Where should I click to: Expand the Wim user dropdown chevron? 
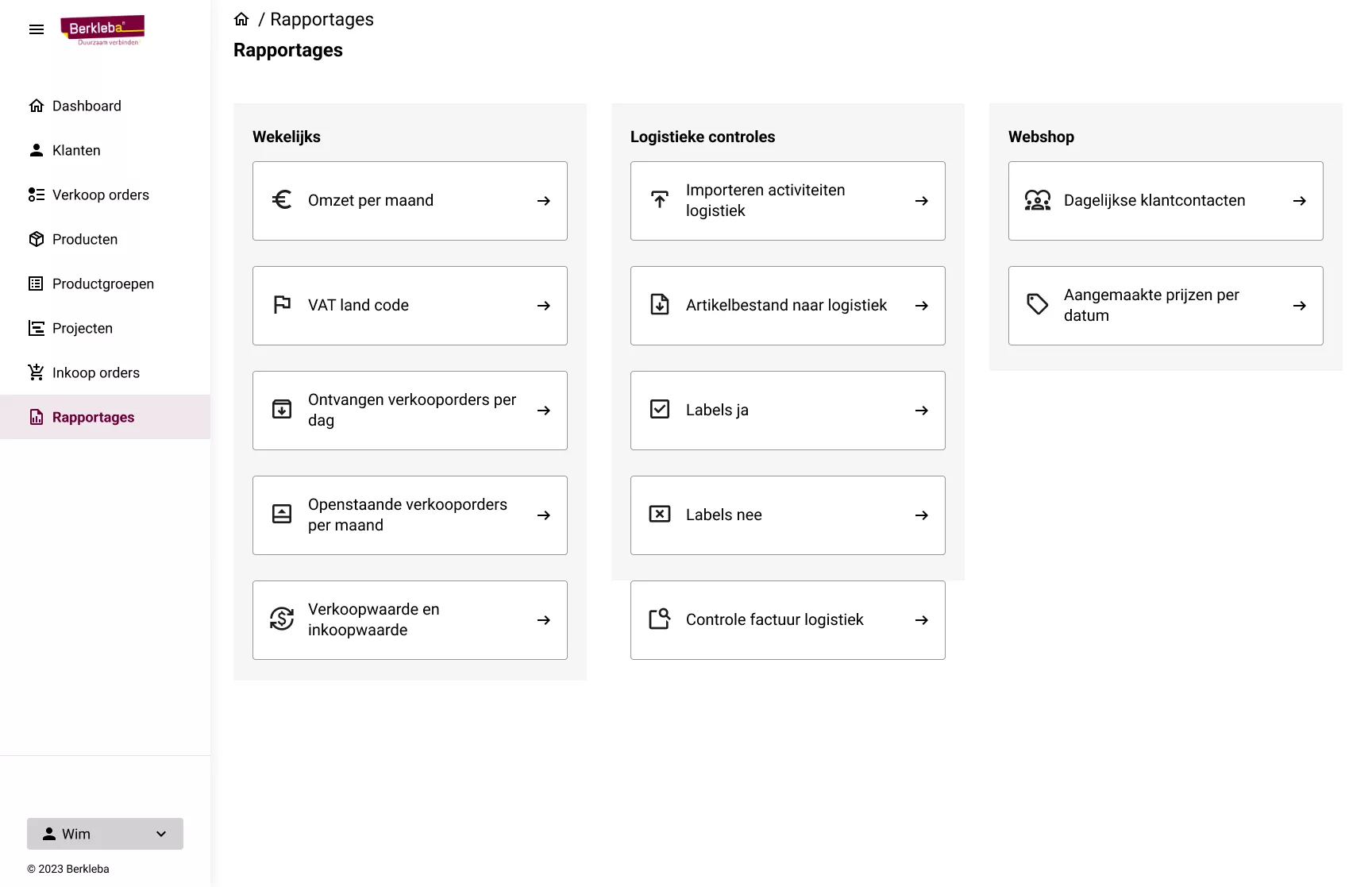(161, 834)
